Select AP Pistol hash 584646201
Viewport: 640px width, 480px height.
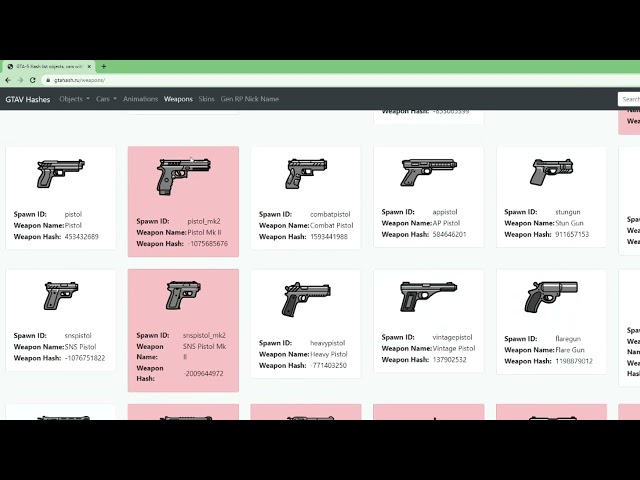[x=449, y=235]
